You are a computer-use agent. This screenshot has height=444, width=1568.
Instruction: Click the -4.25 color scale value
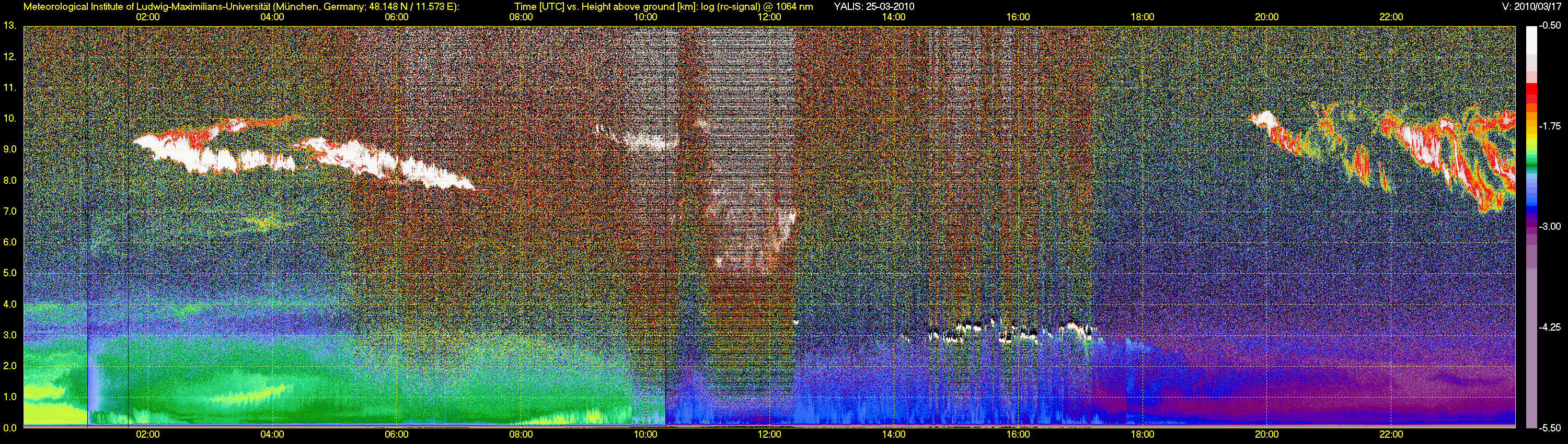point(1550,327)
